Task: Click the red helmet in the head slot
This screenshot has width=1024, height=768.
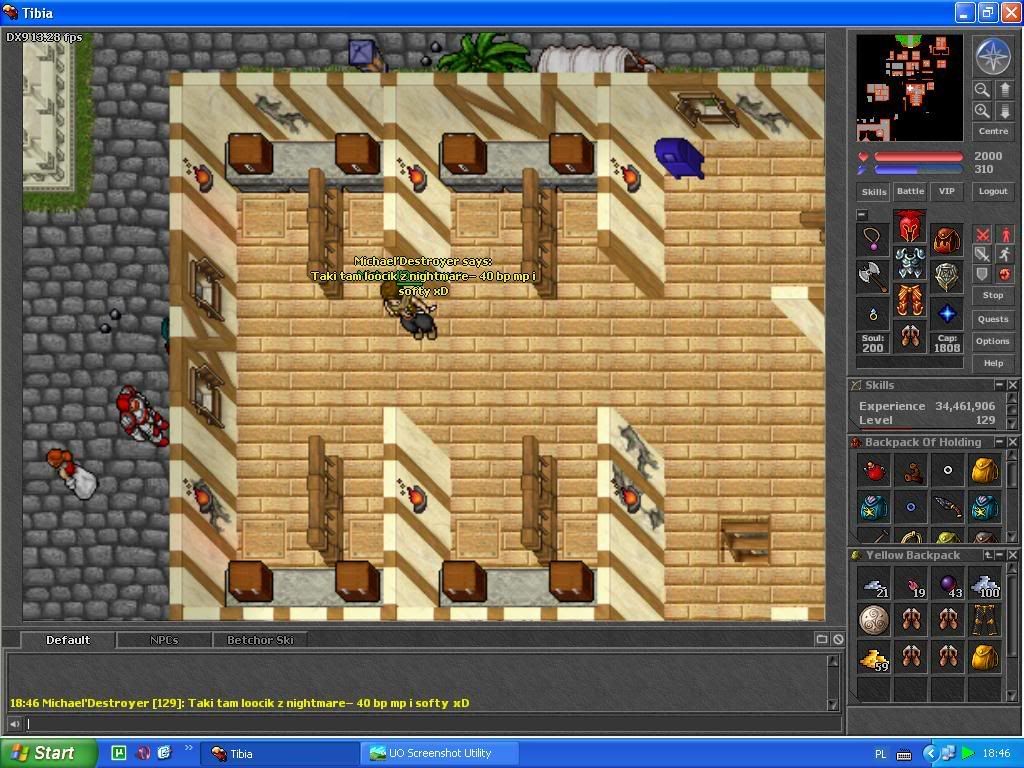Action: tap(910, 226)
